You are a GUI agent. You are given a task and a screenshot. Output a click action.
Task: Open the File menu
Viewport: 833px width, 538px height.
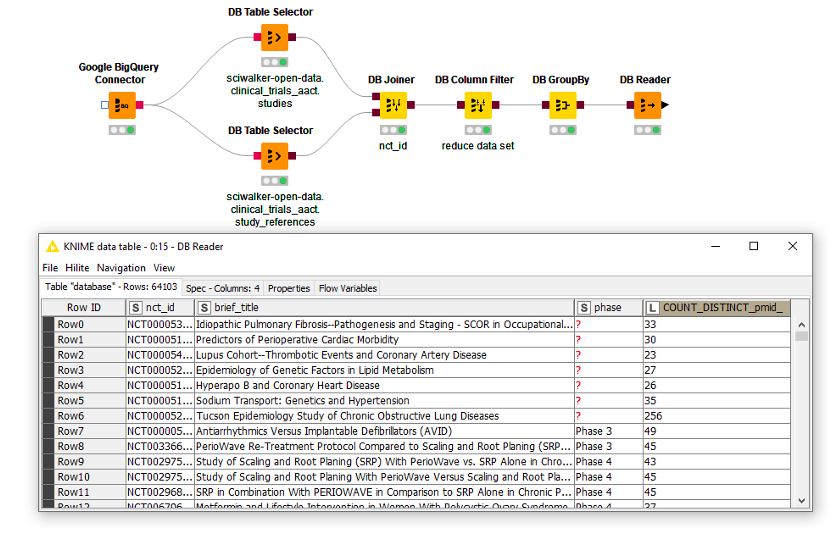50,268
